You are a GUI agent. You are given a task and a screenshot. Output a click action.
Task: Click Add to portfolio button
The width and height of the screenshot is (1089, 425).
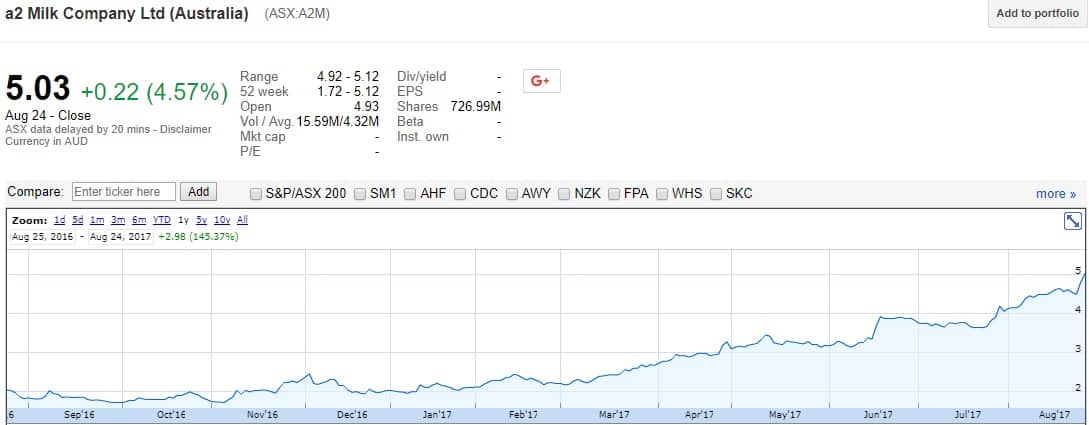coord(1037,14)
